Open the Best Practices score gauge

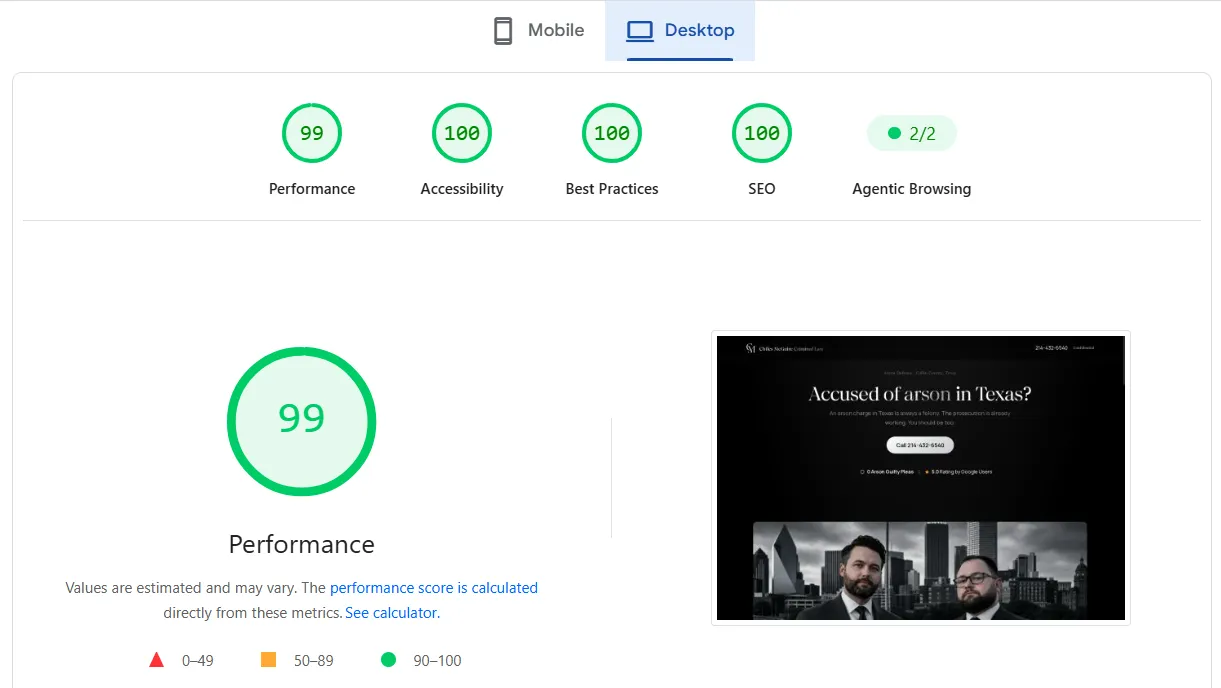(612, 133)
